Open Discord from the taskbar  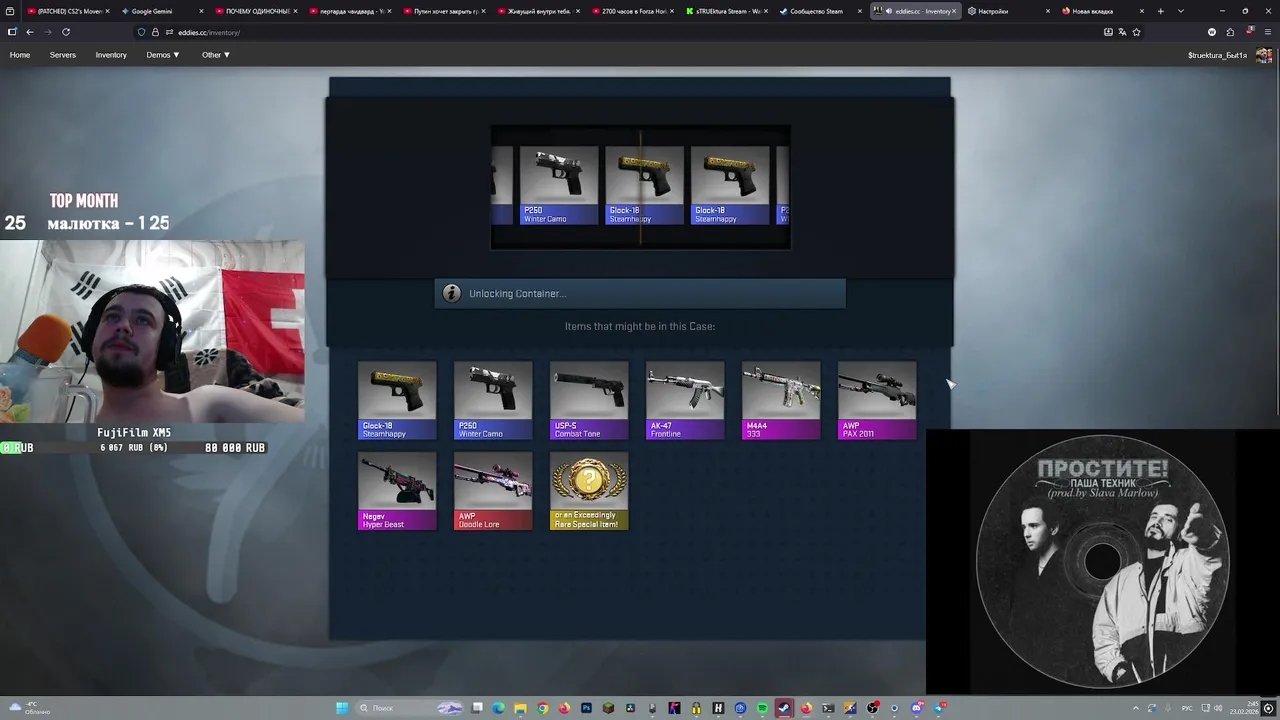click(x=916, y=708)
